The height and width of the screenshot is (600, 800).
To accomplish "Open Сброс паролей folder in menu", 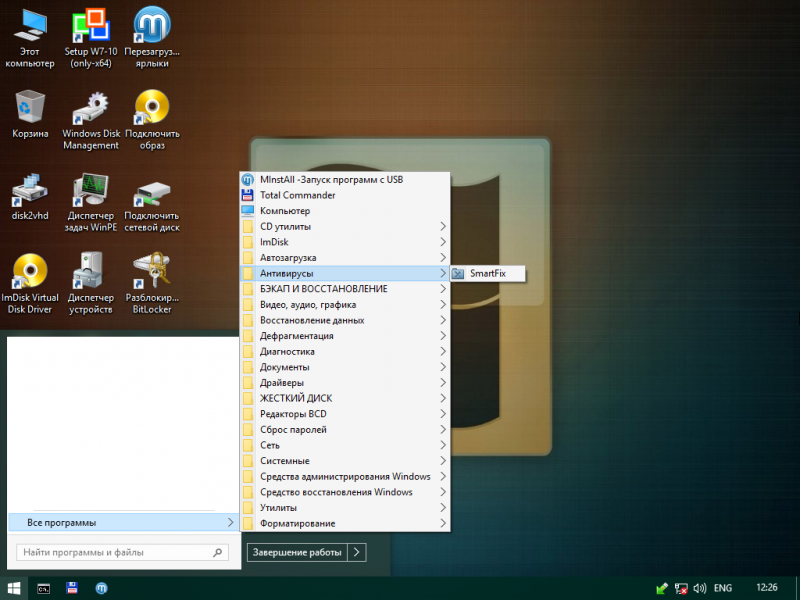I will point(345,430).
